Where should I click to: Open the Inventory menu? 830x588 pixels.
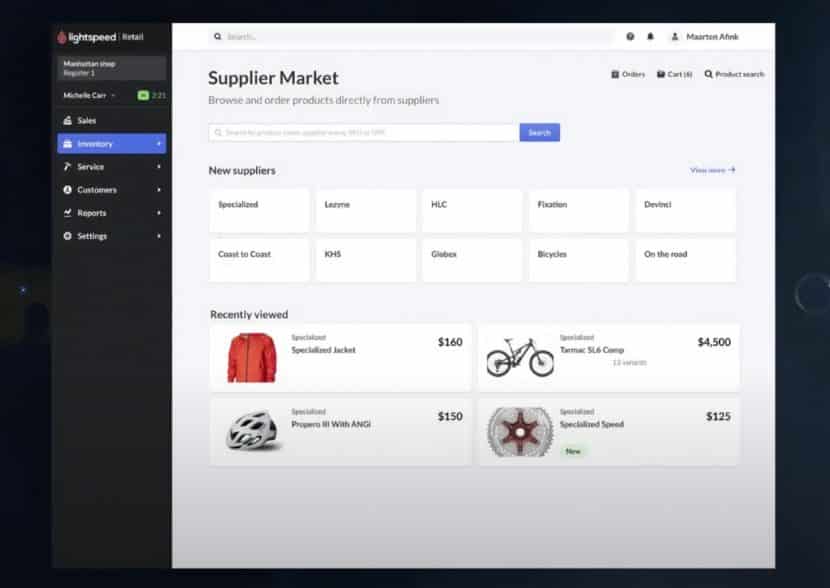pos(112,143)
